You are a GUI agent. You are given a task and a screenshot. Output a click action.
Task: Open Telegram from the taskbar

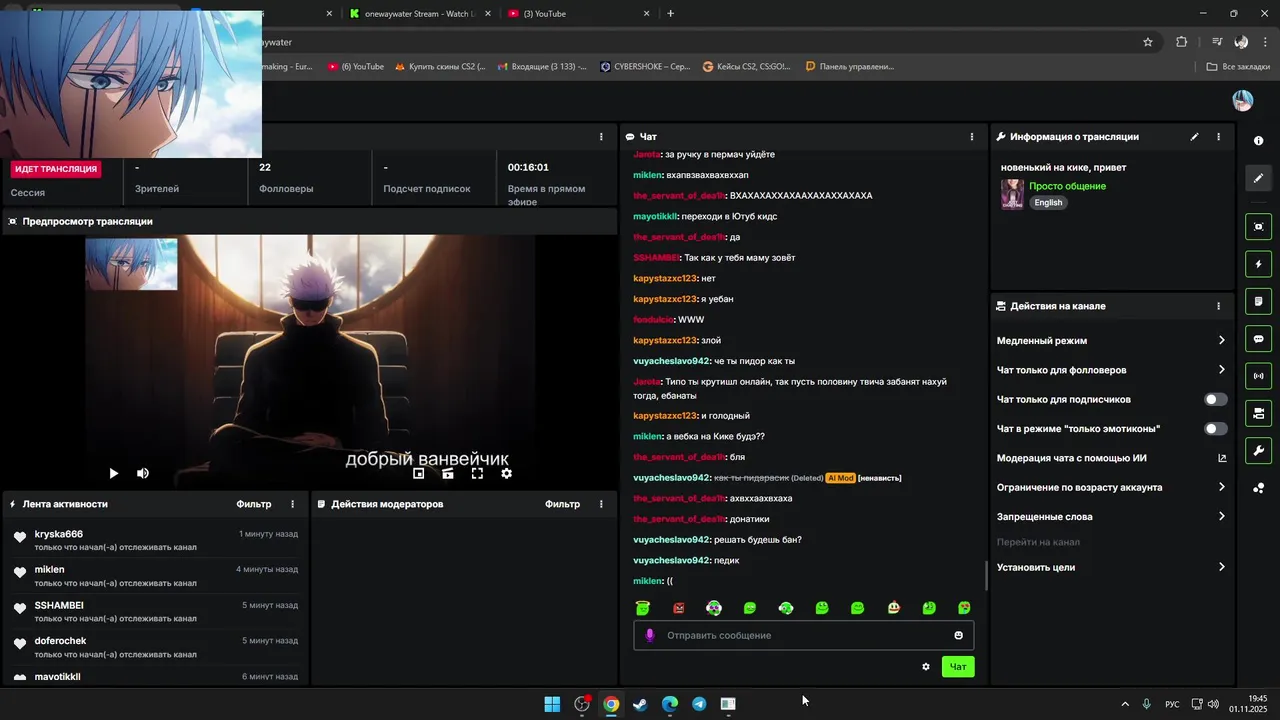point(699,704)
